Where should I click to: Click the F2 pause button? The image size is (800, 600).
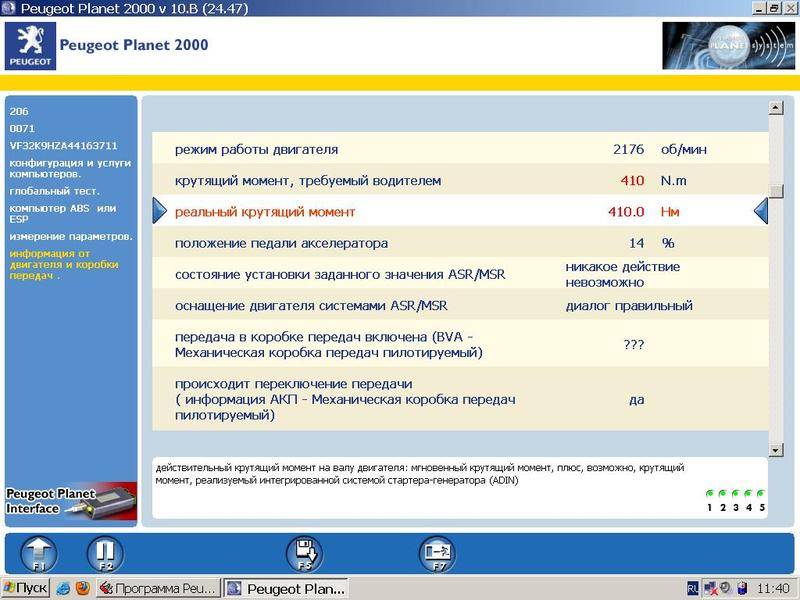(103, 553)
